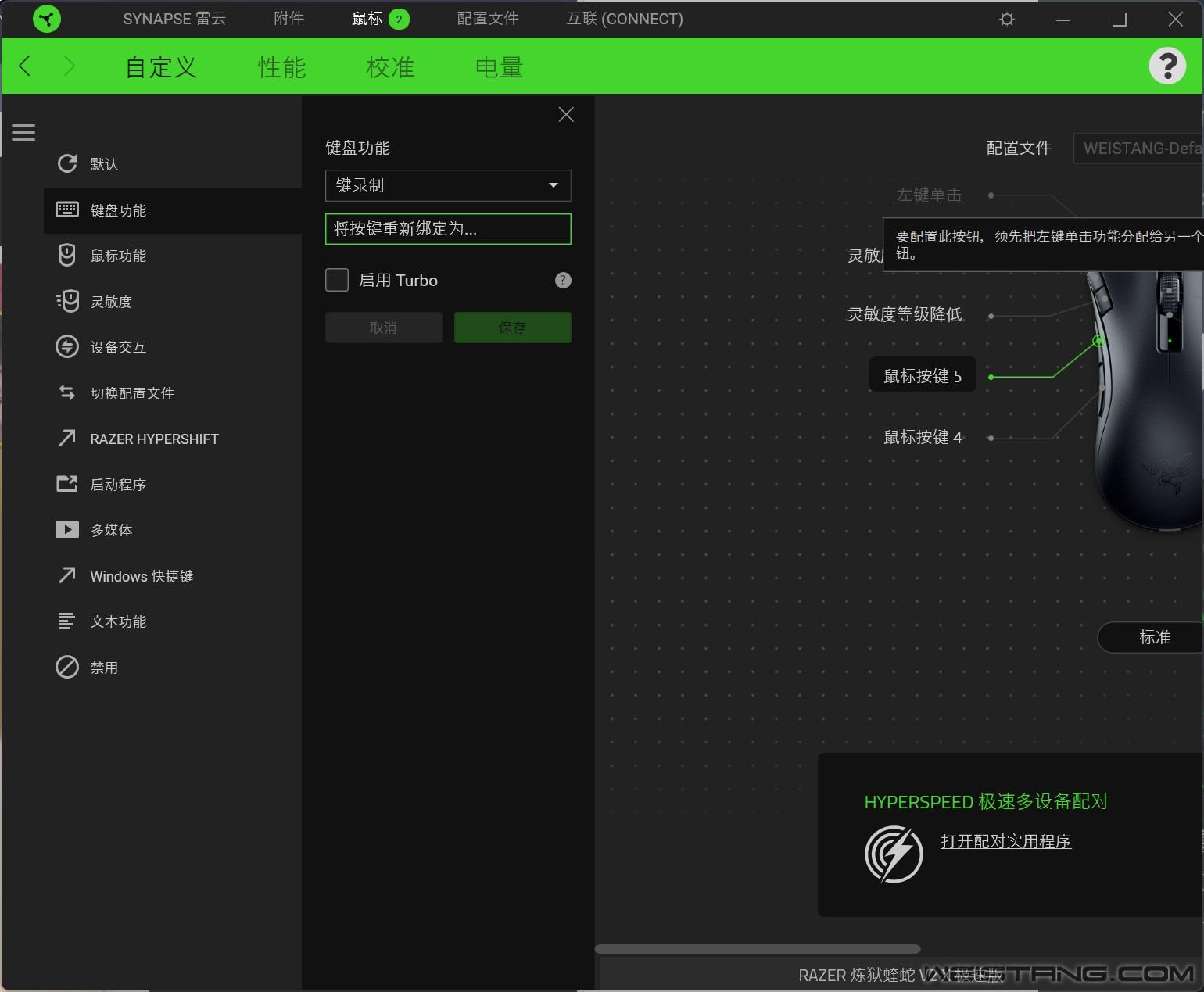Select the 启动程序 launch icon
1204x992 pixels.
[67, 484]
